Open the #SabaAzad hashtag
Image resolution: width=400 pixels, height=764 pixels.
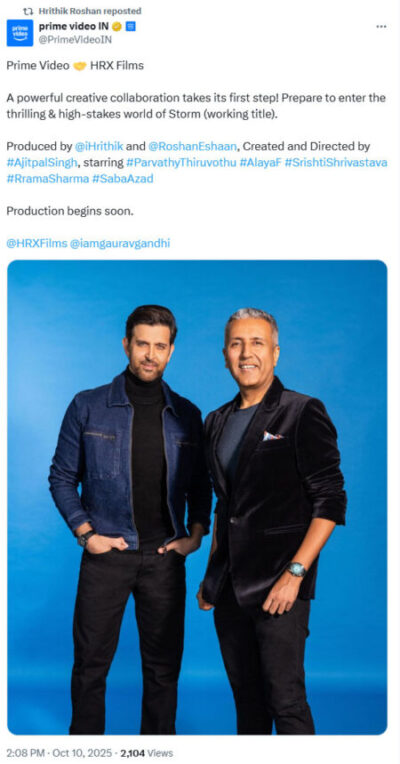(x=123, y=178)
